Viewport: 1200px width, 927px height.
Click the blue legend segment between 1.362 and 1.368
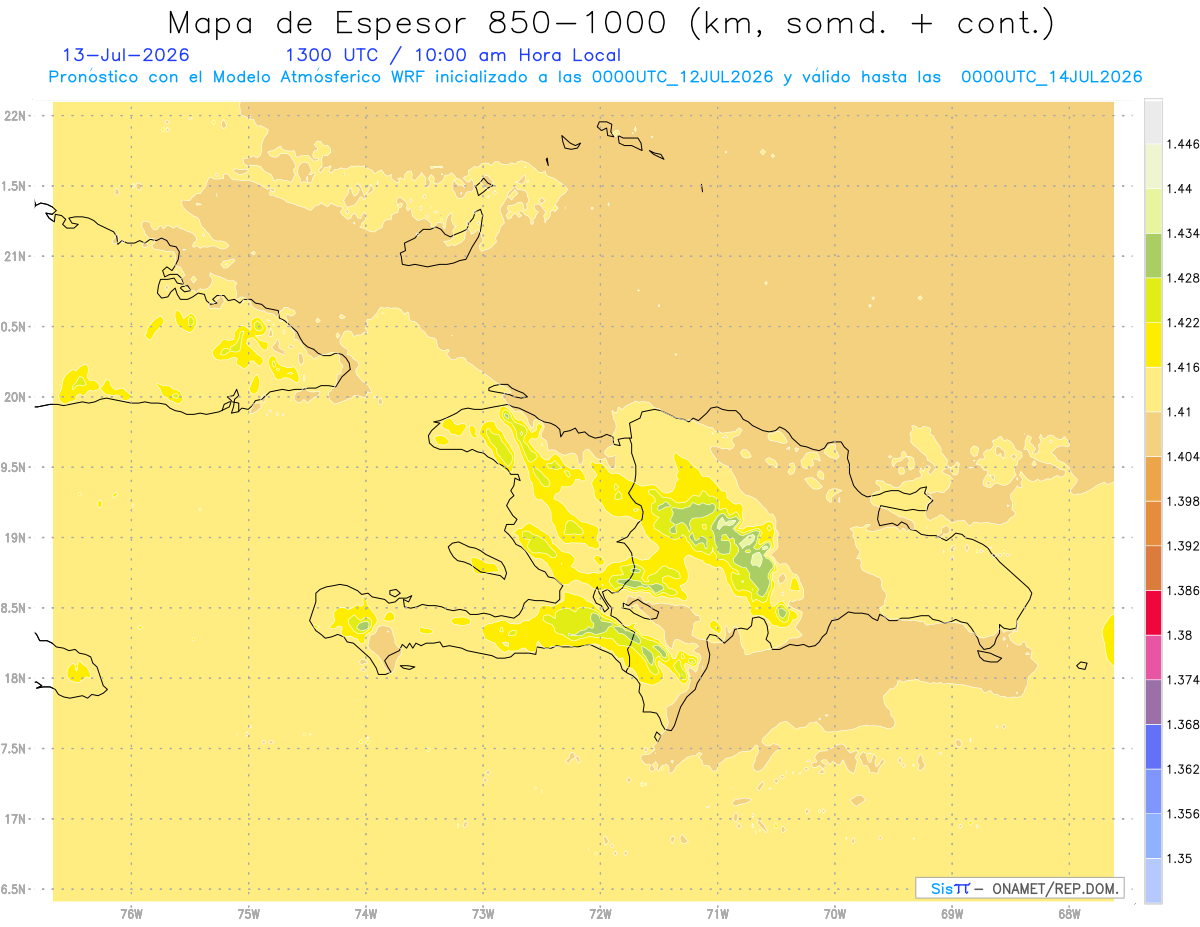tap(1153, 747)
